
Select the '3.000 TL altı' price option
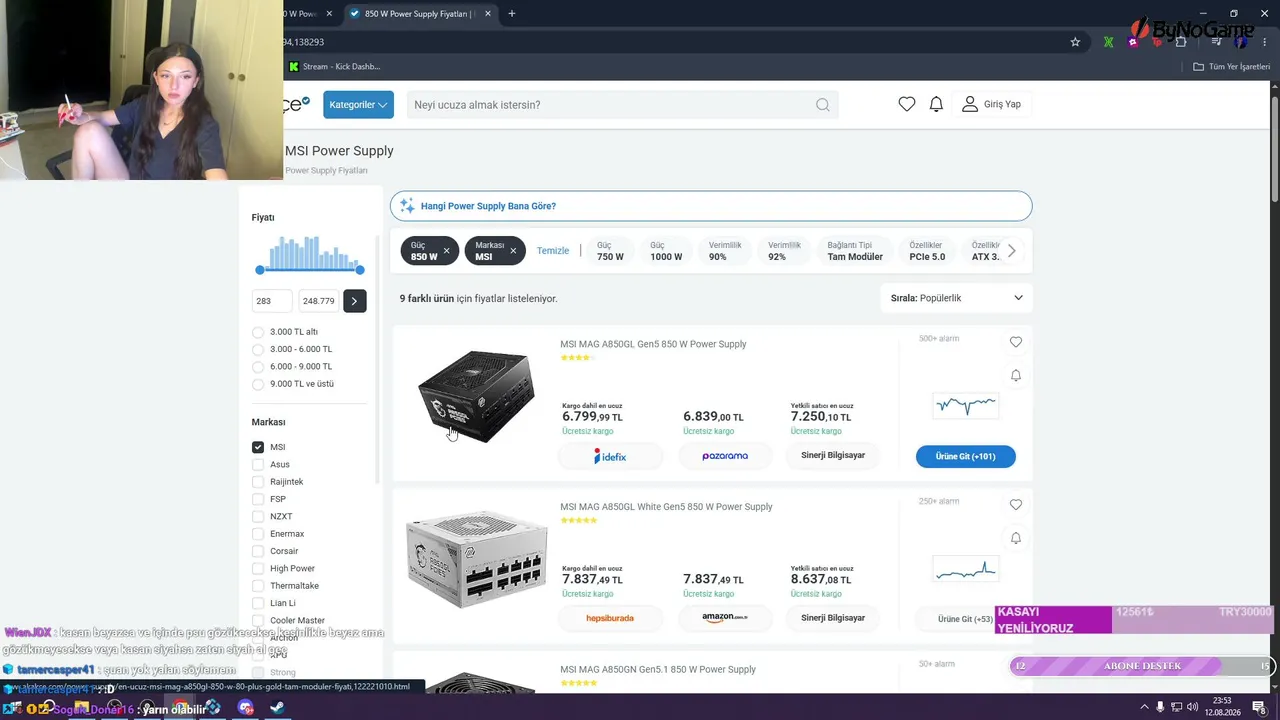click(258, 332)
